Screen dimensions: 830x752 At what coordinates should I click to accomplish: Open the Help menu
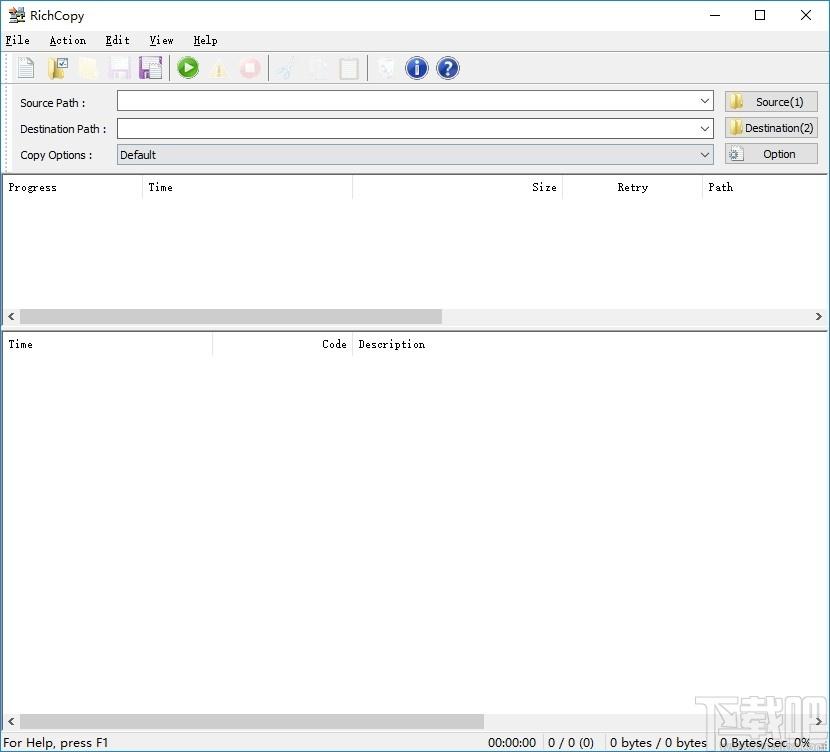(x=205, y=40)
